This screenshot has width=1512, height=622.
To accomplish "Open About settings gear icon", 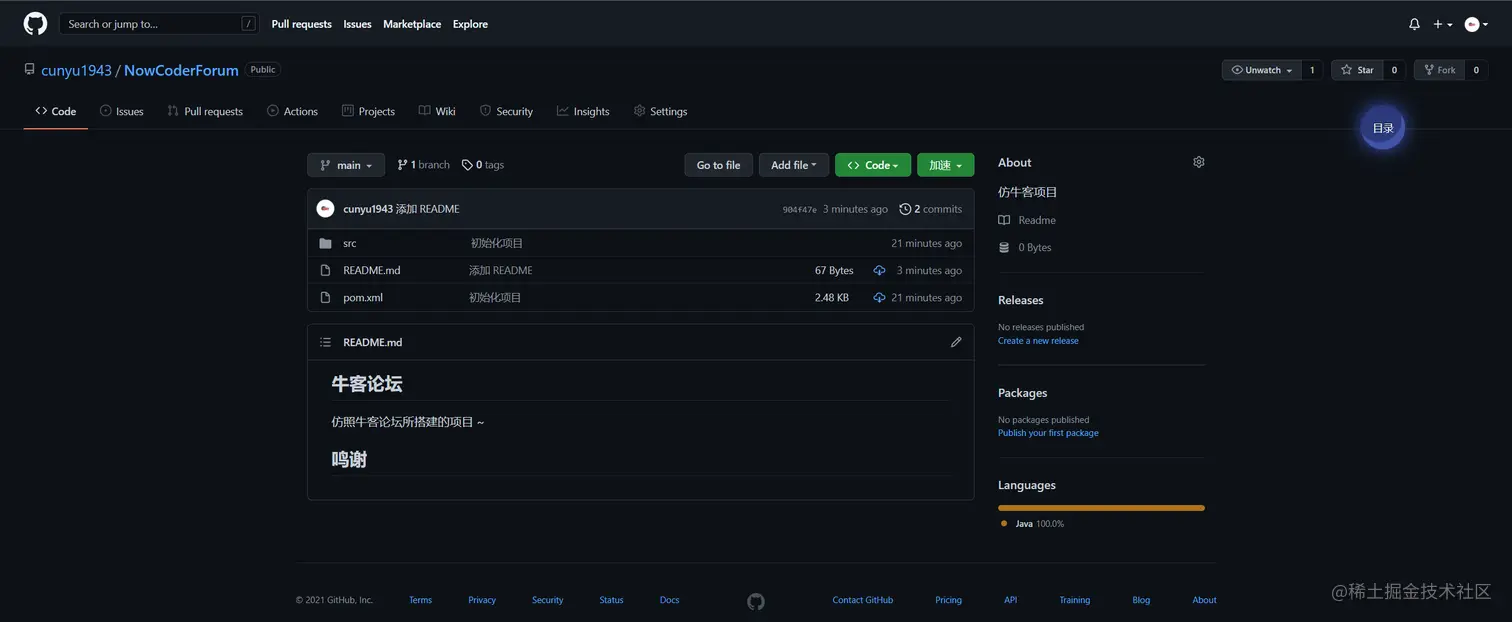I will pyautogui.click(x=1199, y=162).
